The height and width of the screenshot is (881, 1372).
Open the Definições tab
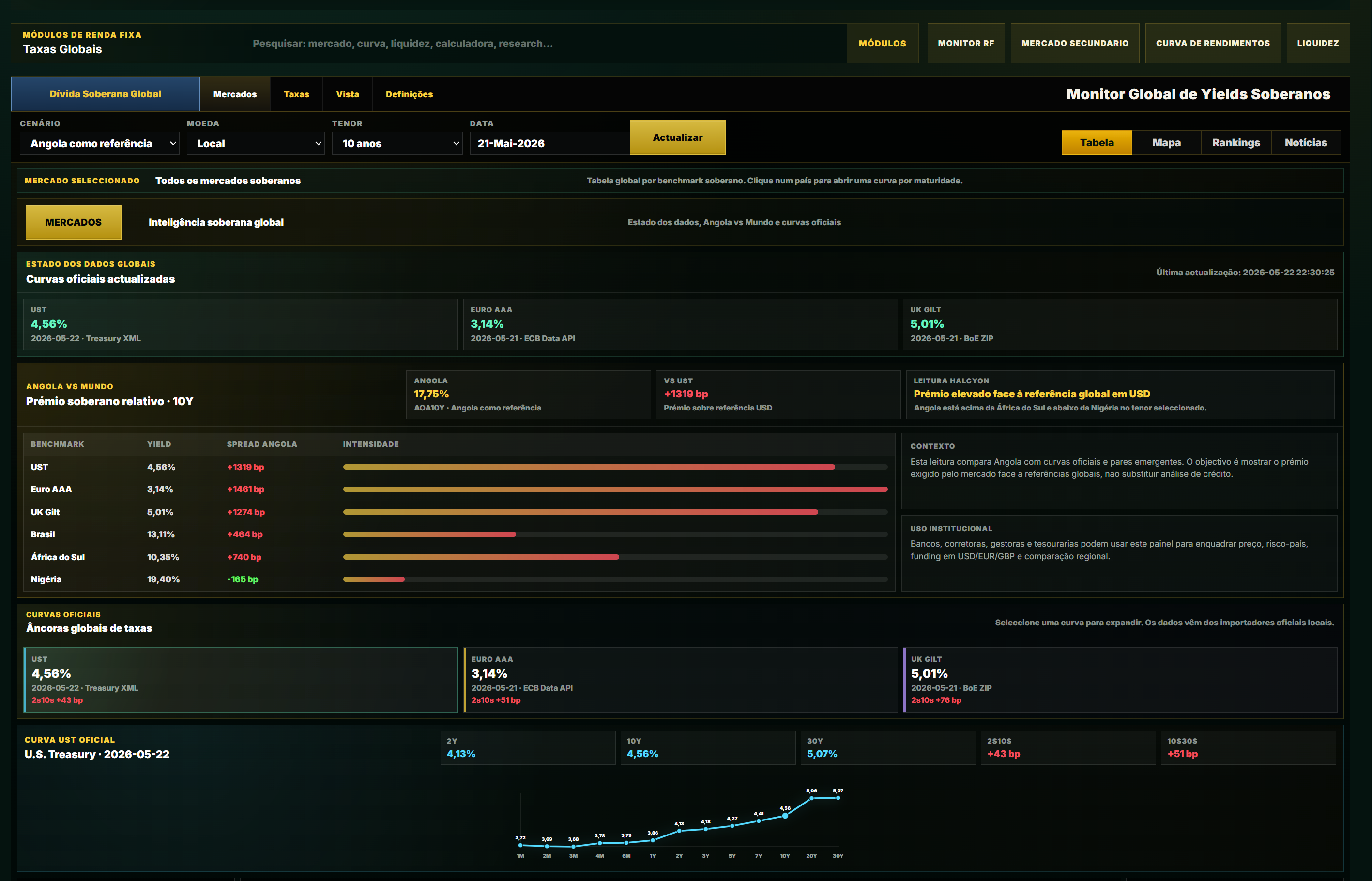(x=409, y=94)
